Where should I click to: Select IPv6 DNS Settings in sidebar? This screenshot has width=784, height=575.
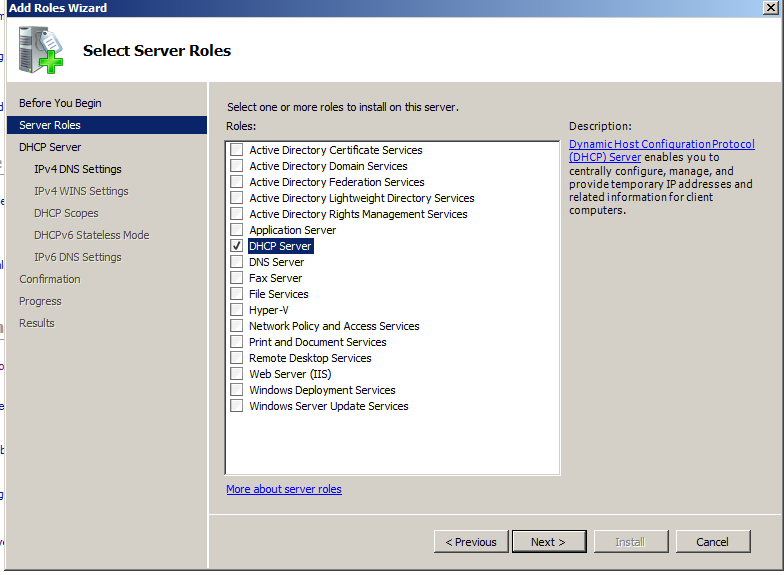pos(78,257)
